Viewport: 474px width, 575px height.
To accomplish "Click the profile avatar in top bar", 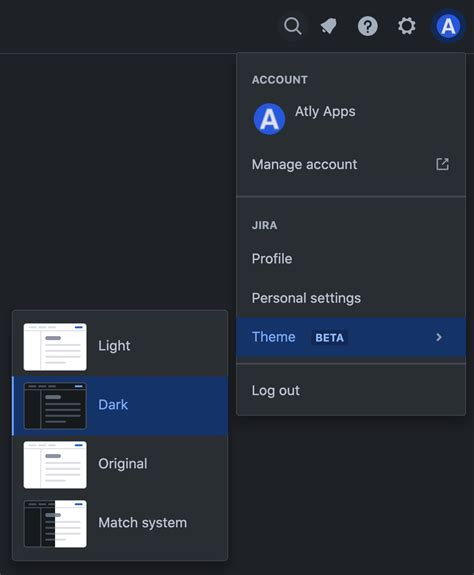I will (x=448, y=26).
